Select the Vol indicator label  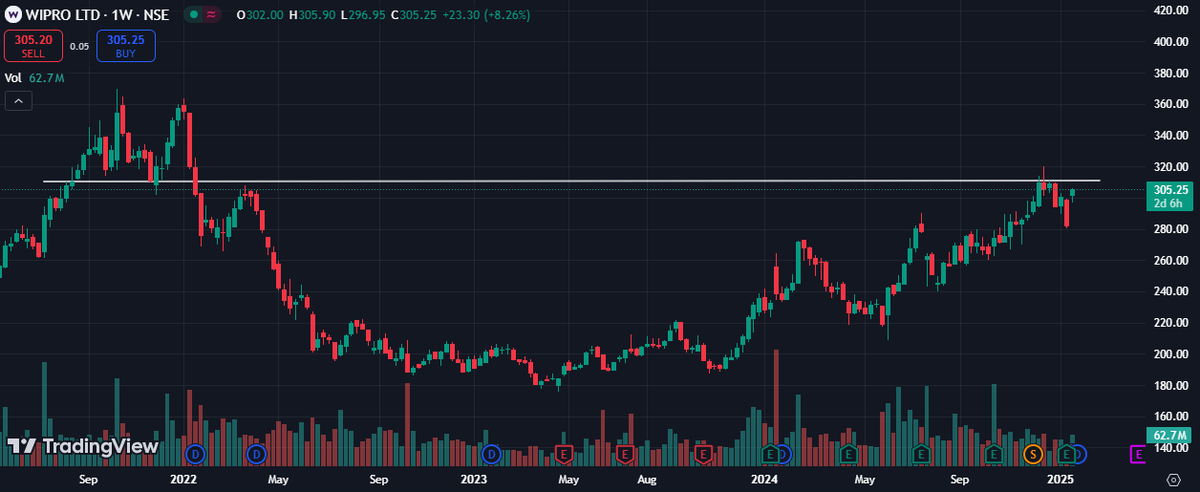click(x=14, y=77)
